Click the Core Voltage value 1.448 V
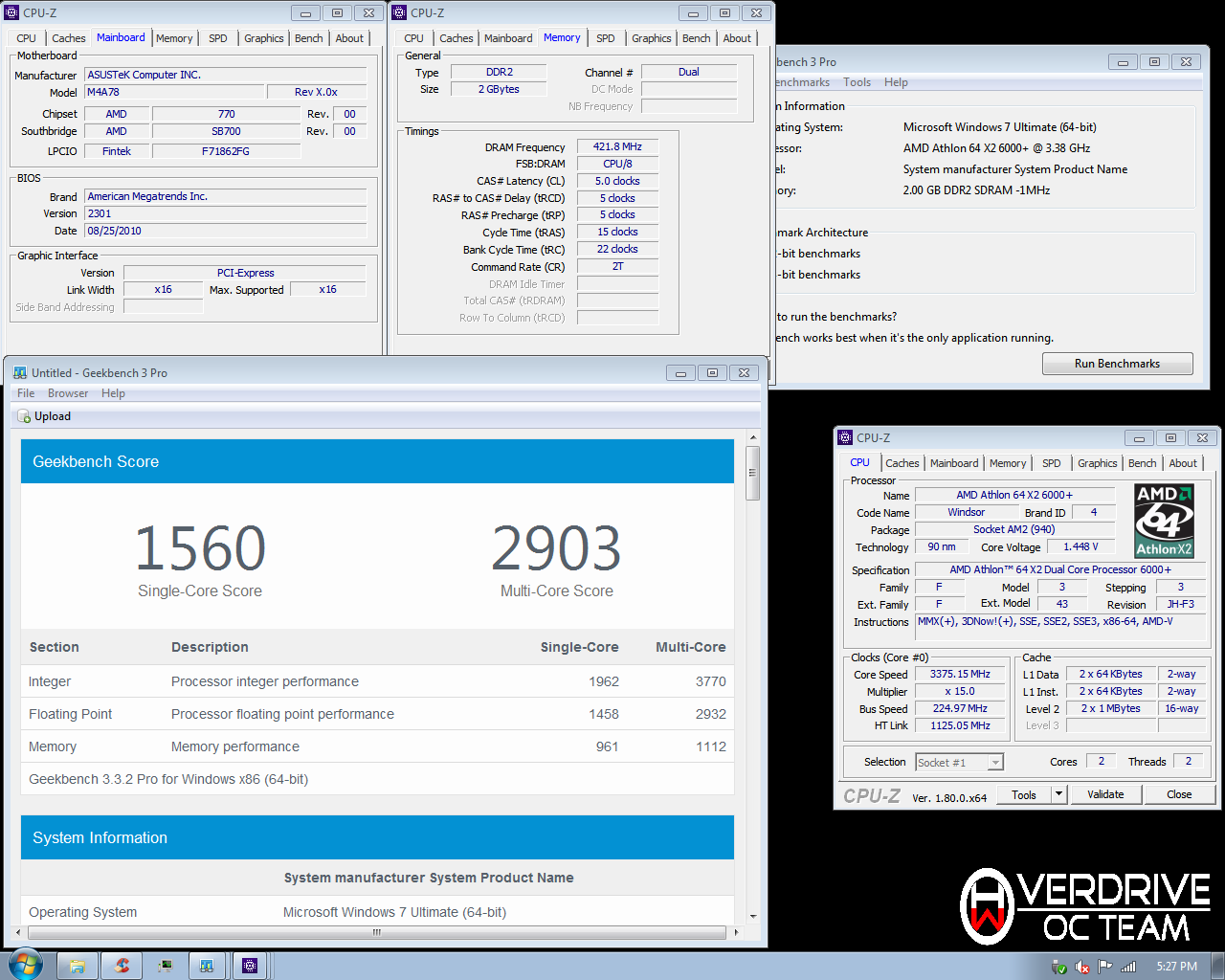This screenshot has width=1225, height=980. 1080,546
